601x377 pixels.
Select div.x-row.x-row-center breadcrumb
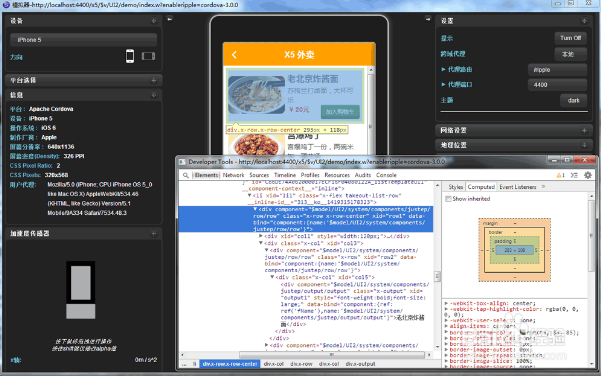click(230, 364)
